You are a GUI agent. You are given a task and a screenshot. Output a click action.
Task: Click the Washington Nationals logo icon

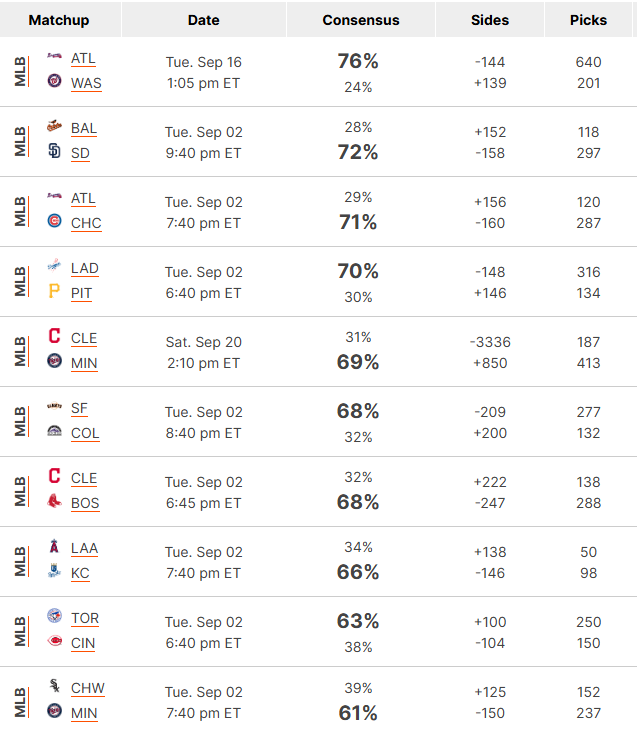click(x=54, y=81)
